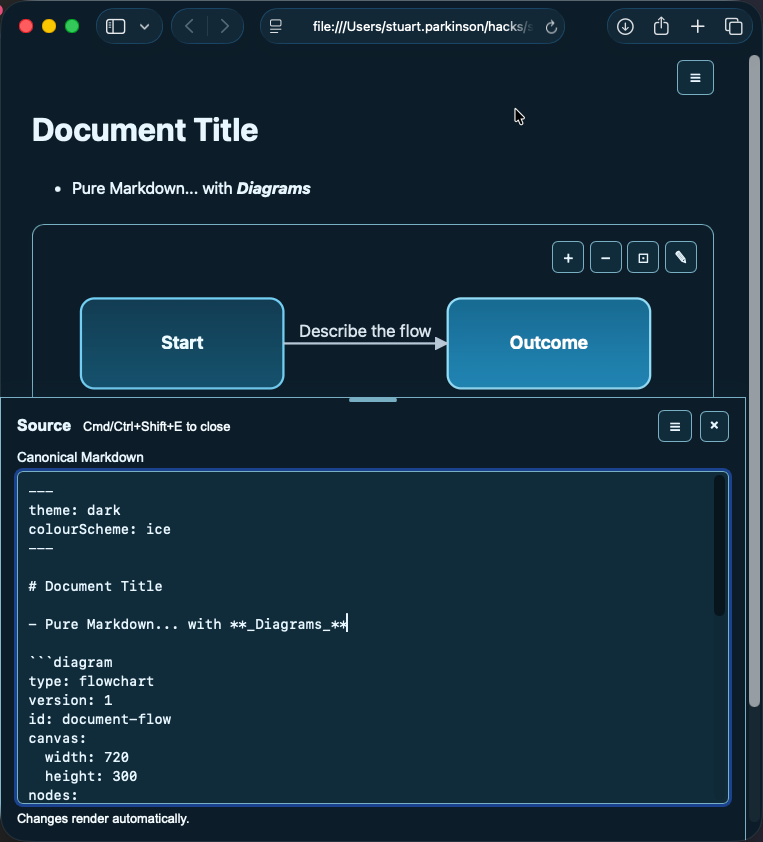Click the 'version: 1' source line

tap(70, 701)
